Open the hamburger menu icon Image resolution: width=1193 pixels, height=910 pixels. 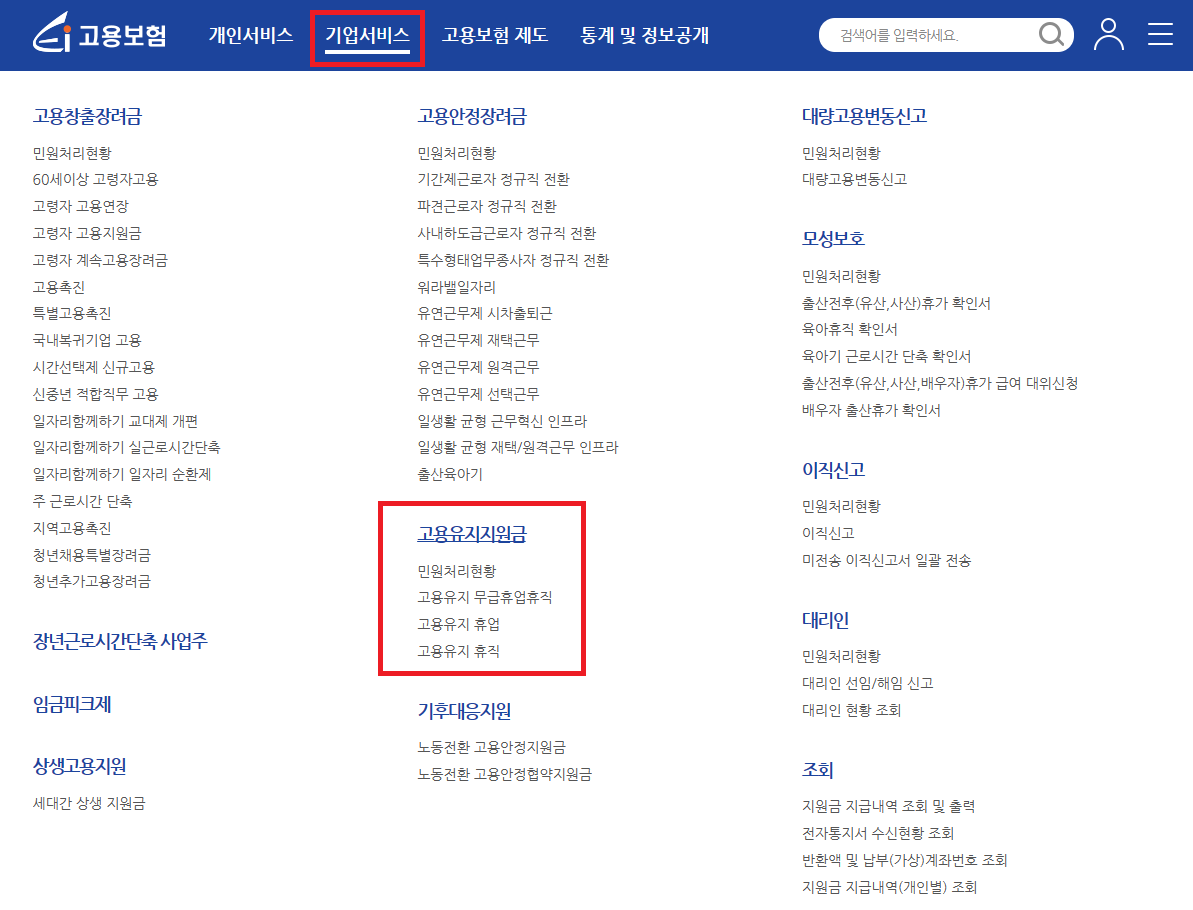(1160, 34)
